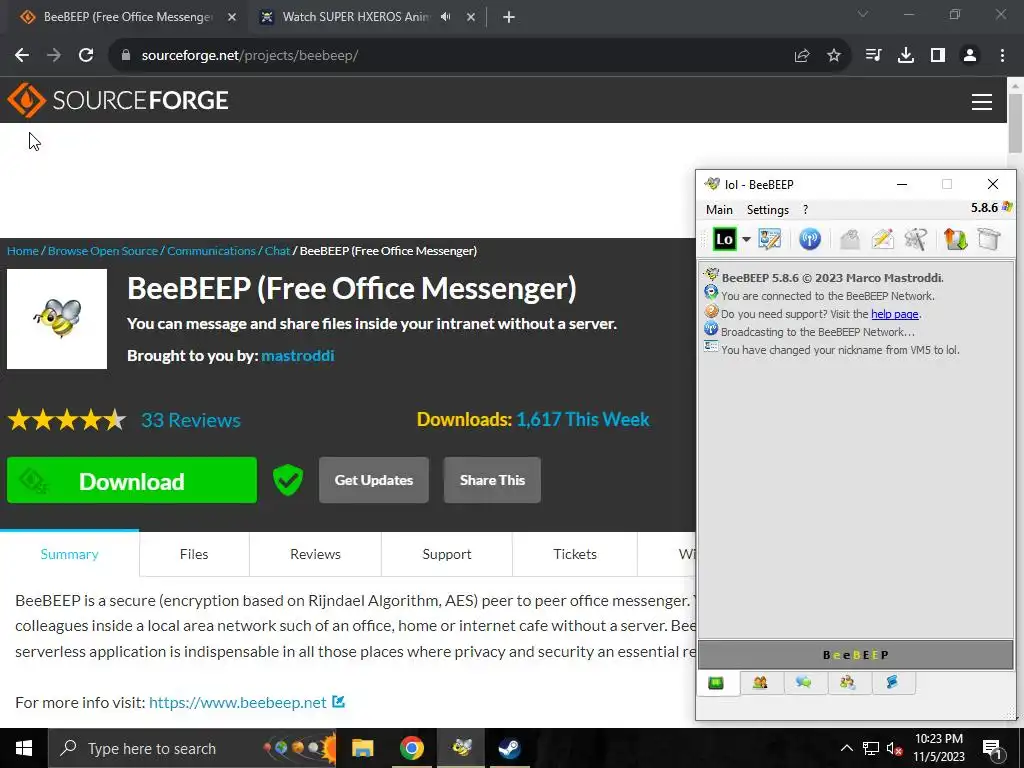Click the trash bin icon in BeeBEEP toolbar
This screenshot has width=1024, height=768.
(989, 239)
